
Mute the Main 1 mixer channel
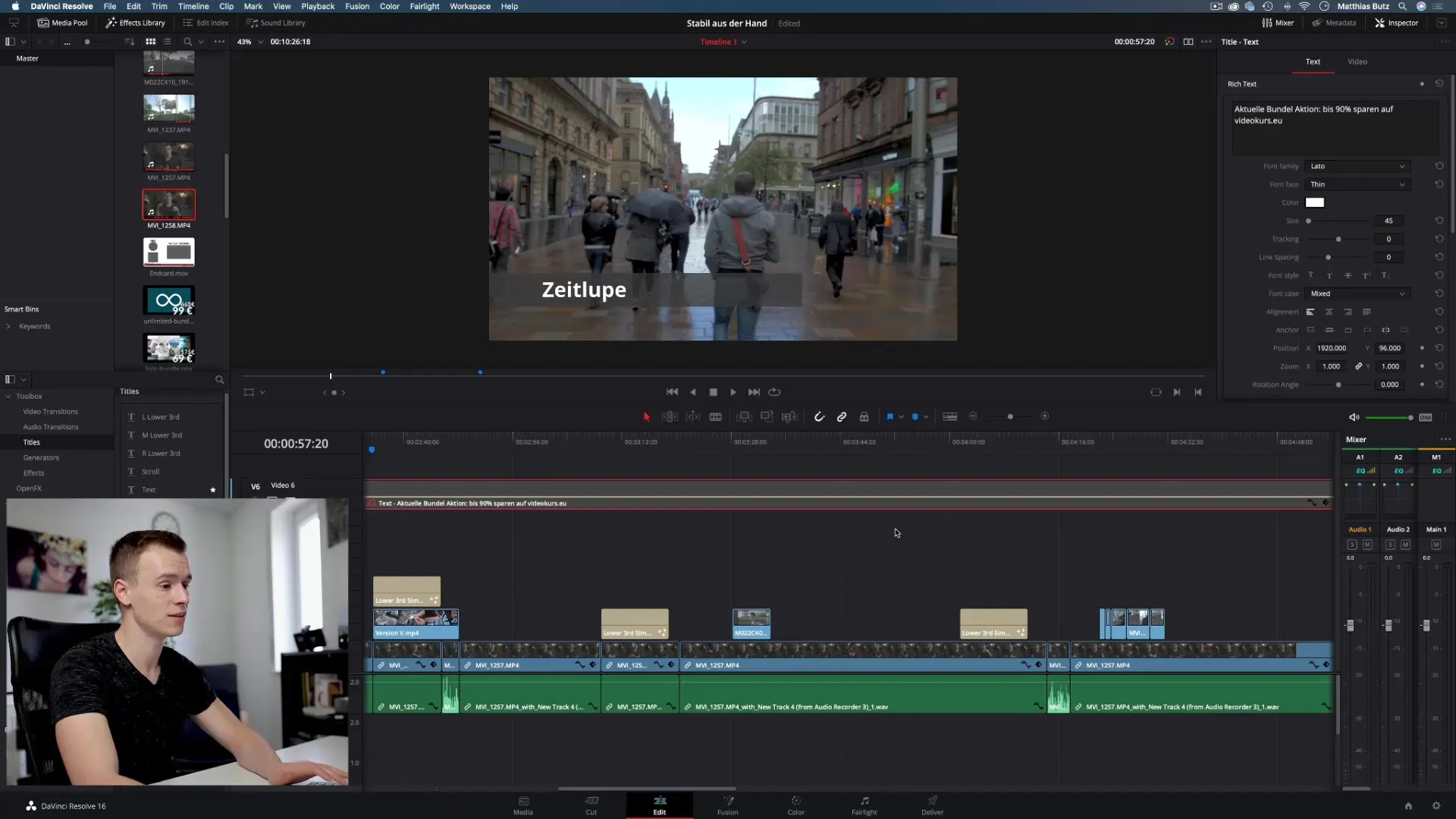tap(1436, 545)
